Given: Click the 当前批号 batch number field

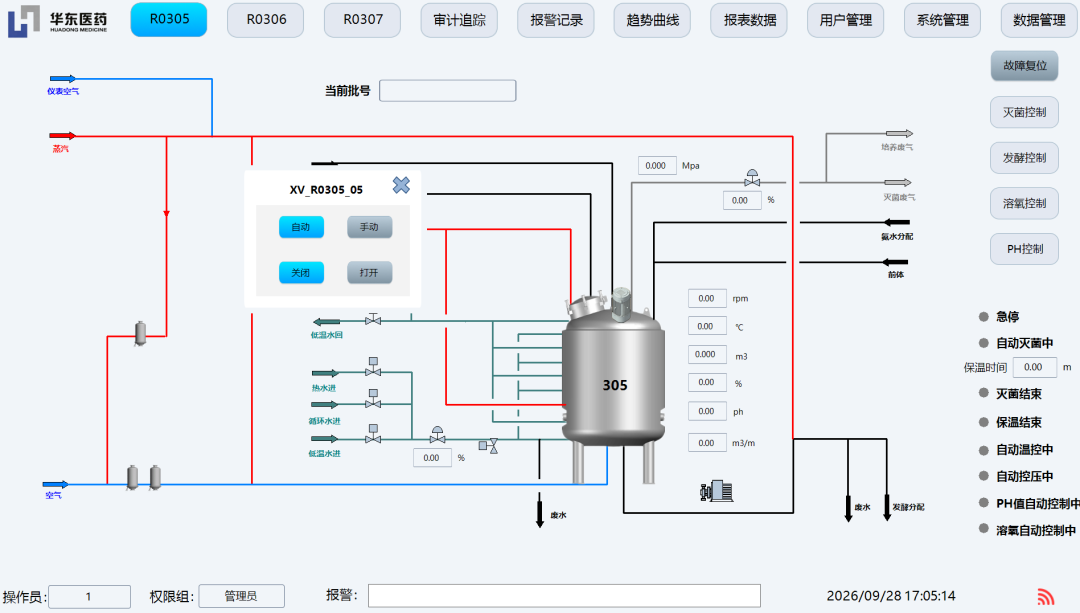Looking at the screenshot, I should (448, 90).
